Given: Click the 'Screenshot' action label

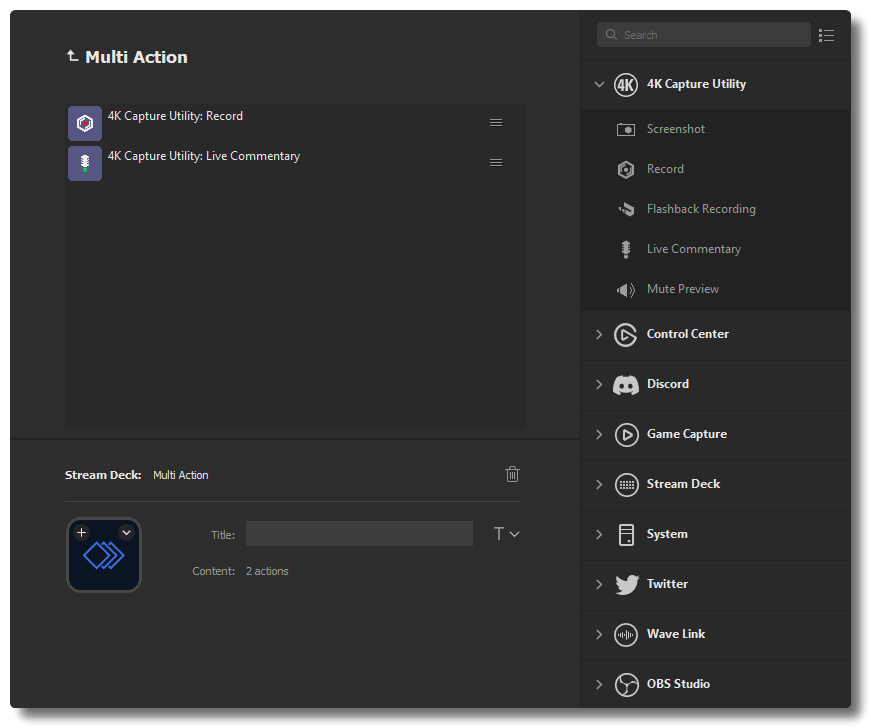Looking at the screenshot, I should 675,129.
